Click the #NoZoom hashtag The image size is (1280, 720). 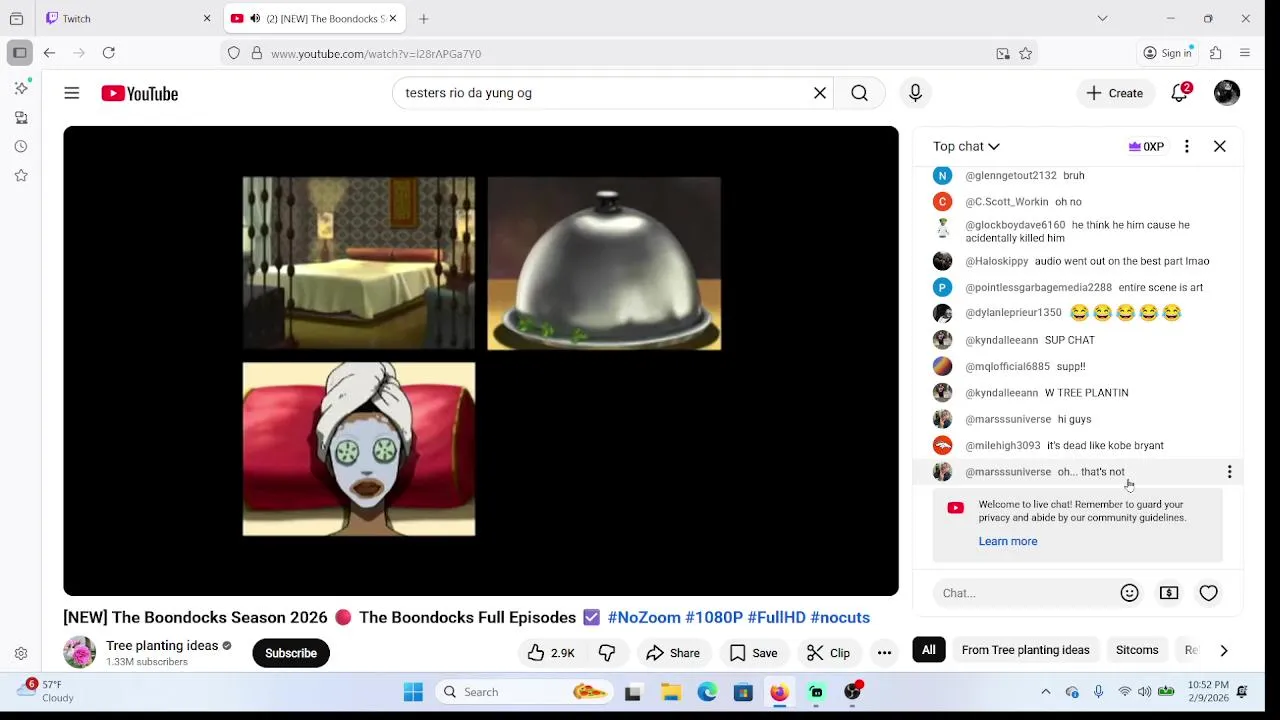tap(644, 617)
